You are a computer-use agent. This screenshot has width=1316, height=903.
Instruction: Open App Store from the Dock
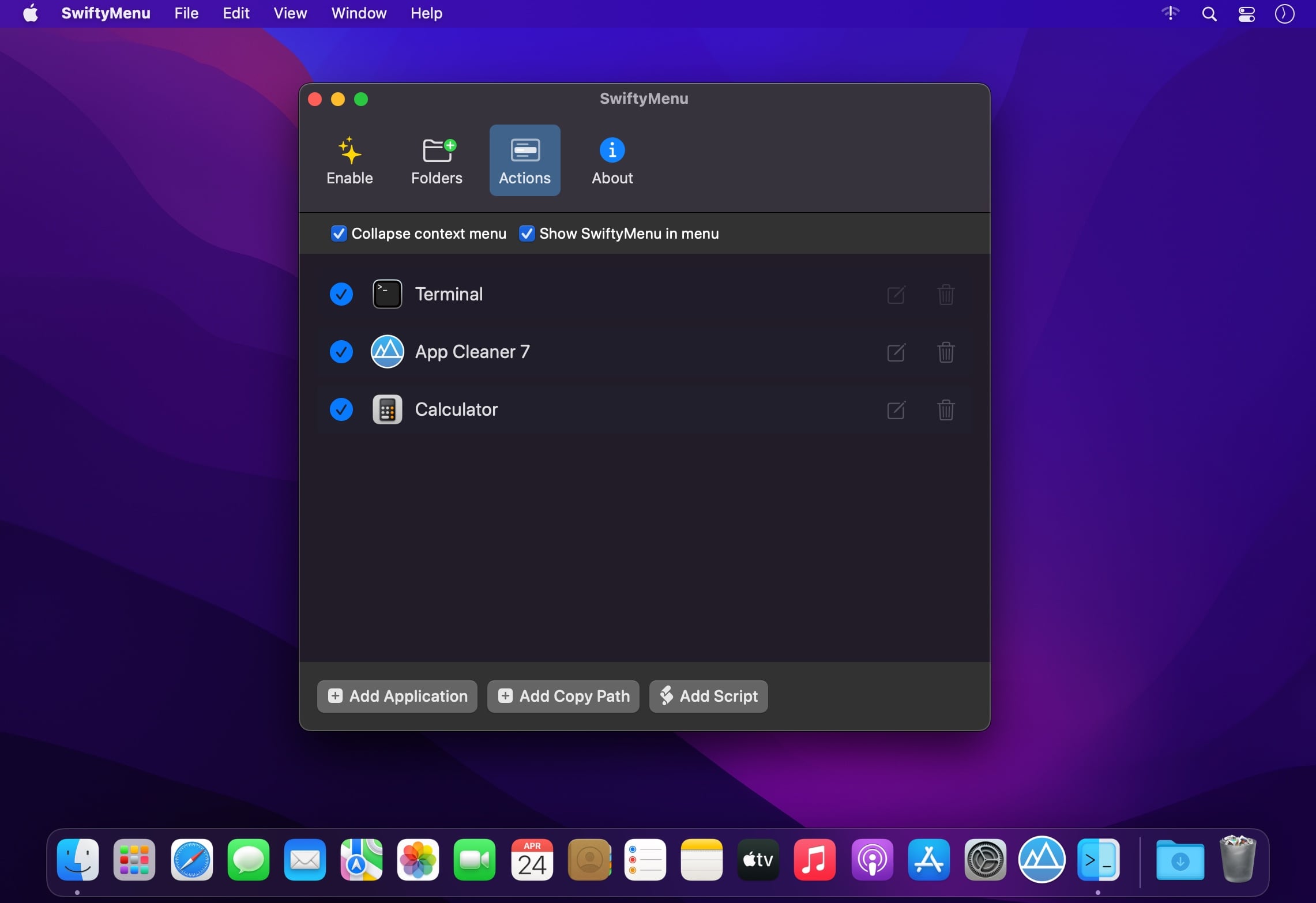point(929,860)
